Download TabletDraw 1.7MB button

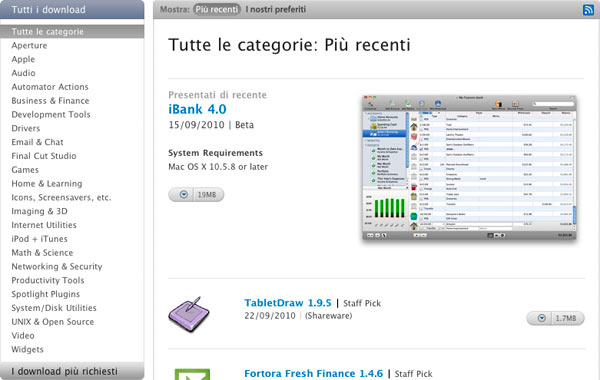click(x=555, y=318)
